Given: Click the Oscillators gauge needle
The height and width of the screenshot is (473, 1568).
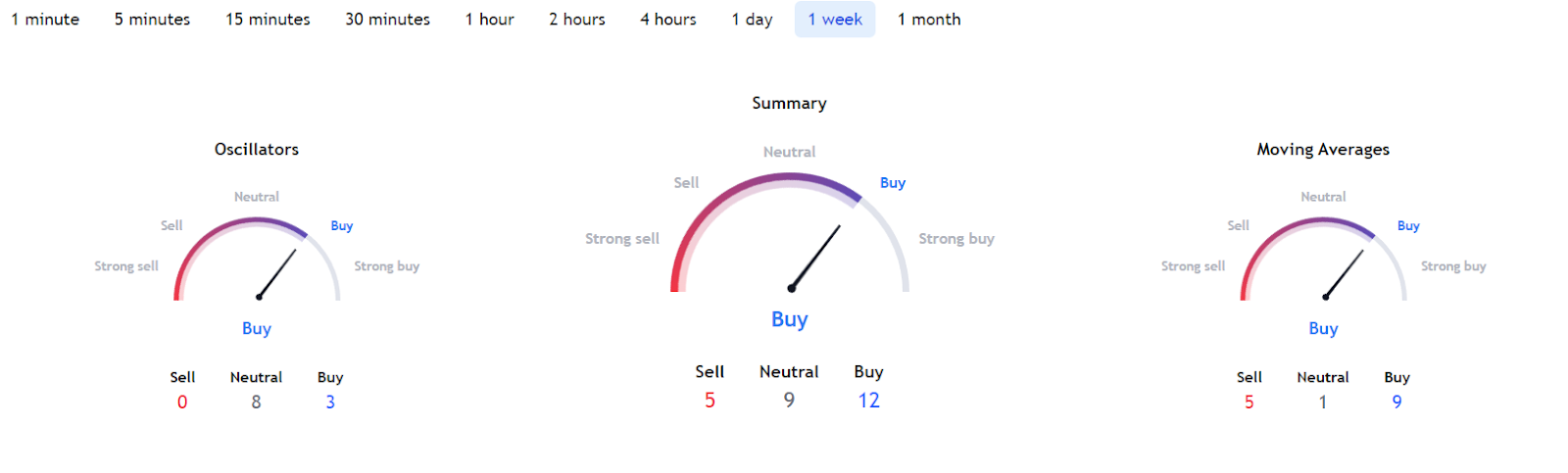Looking at the screenshot, I should 276,273.
